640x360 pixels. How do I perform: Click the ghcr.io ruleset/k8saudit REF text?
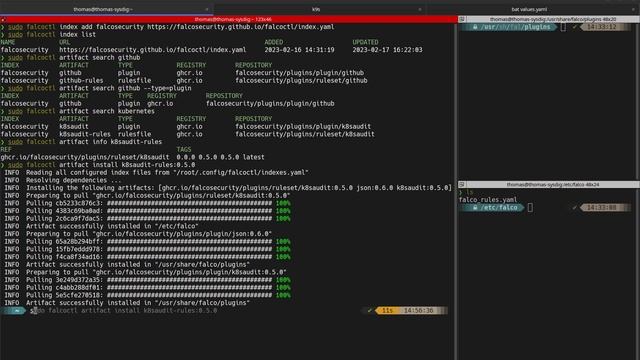(x=85, y=157)
